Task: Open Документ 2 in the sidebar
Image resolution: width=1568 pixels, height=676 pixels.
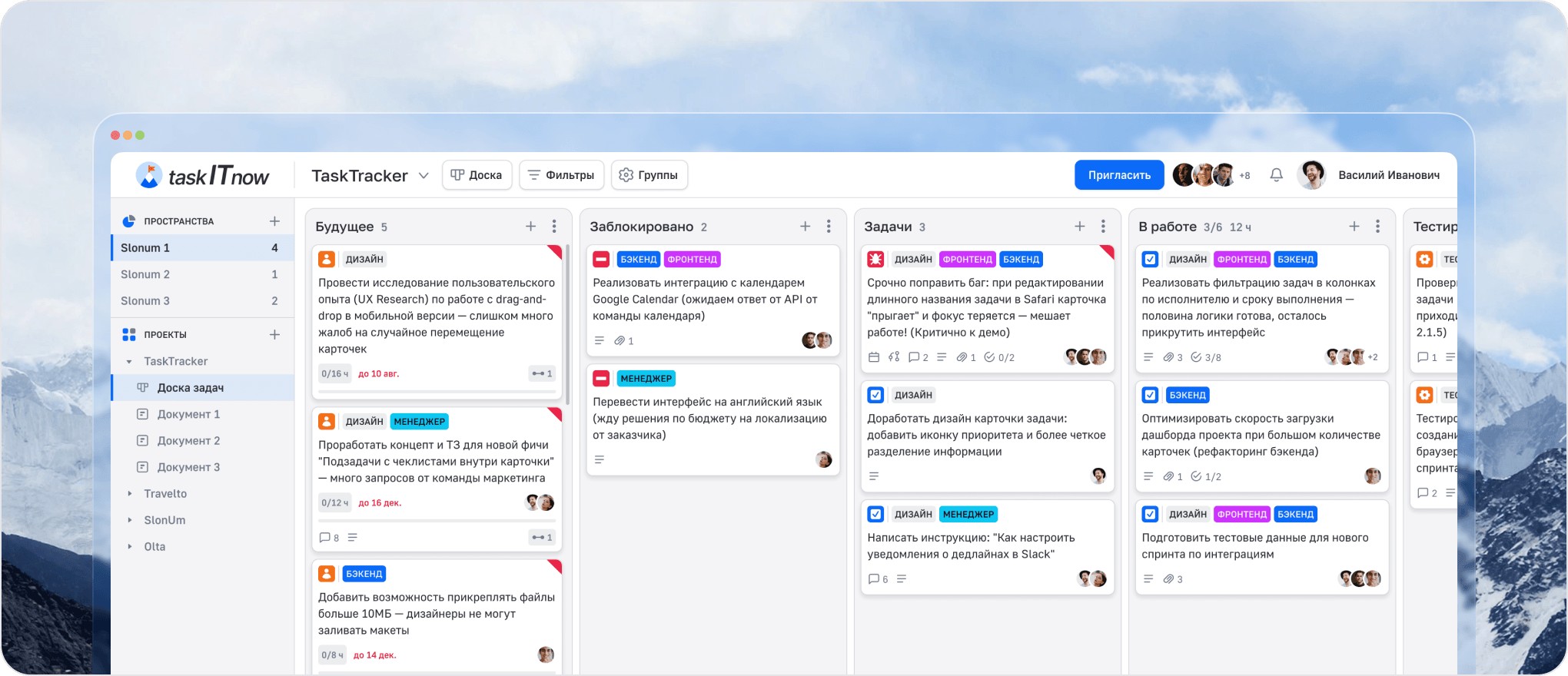Action: point(188,441)
